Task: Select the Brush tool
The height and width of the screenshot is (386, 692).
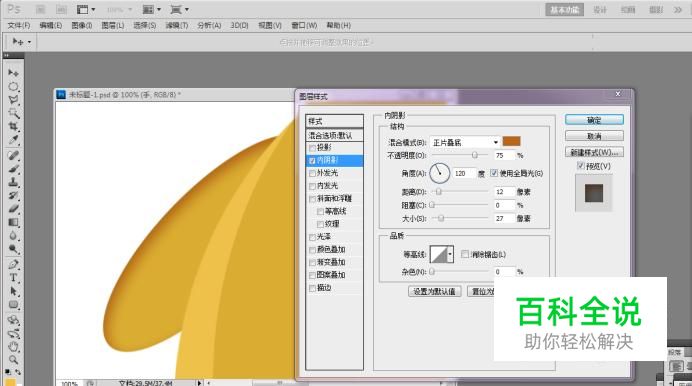Action: click(x=13, y=169)
